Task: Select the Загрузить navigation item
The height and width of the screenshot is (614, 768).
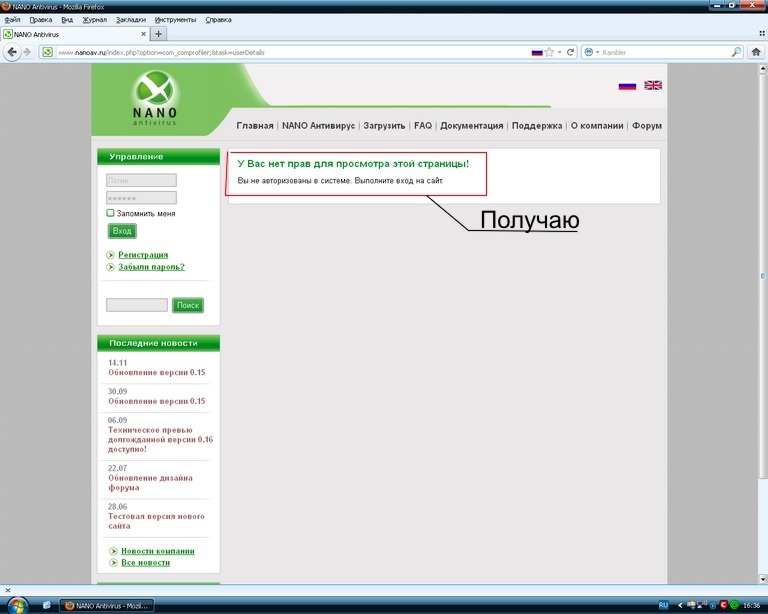Action: 384,126
